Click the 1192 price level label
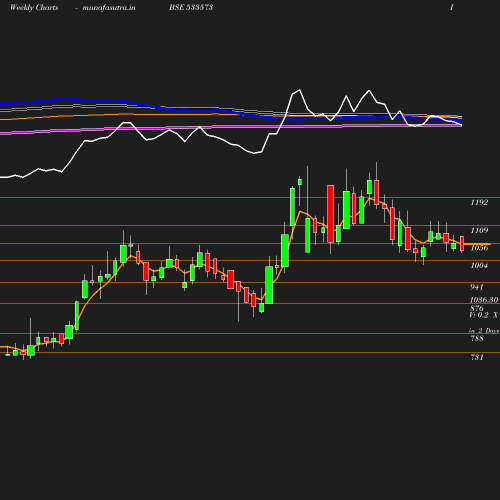500x500 pixels. click(x=479, y=202)
